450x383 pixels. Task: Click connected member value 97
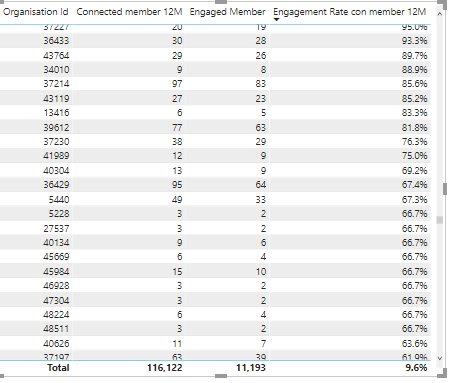coord(177,84)
